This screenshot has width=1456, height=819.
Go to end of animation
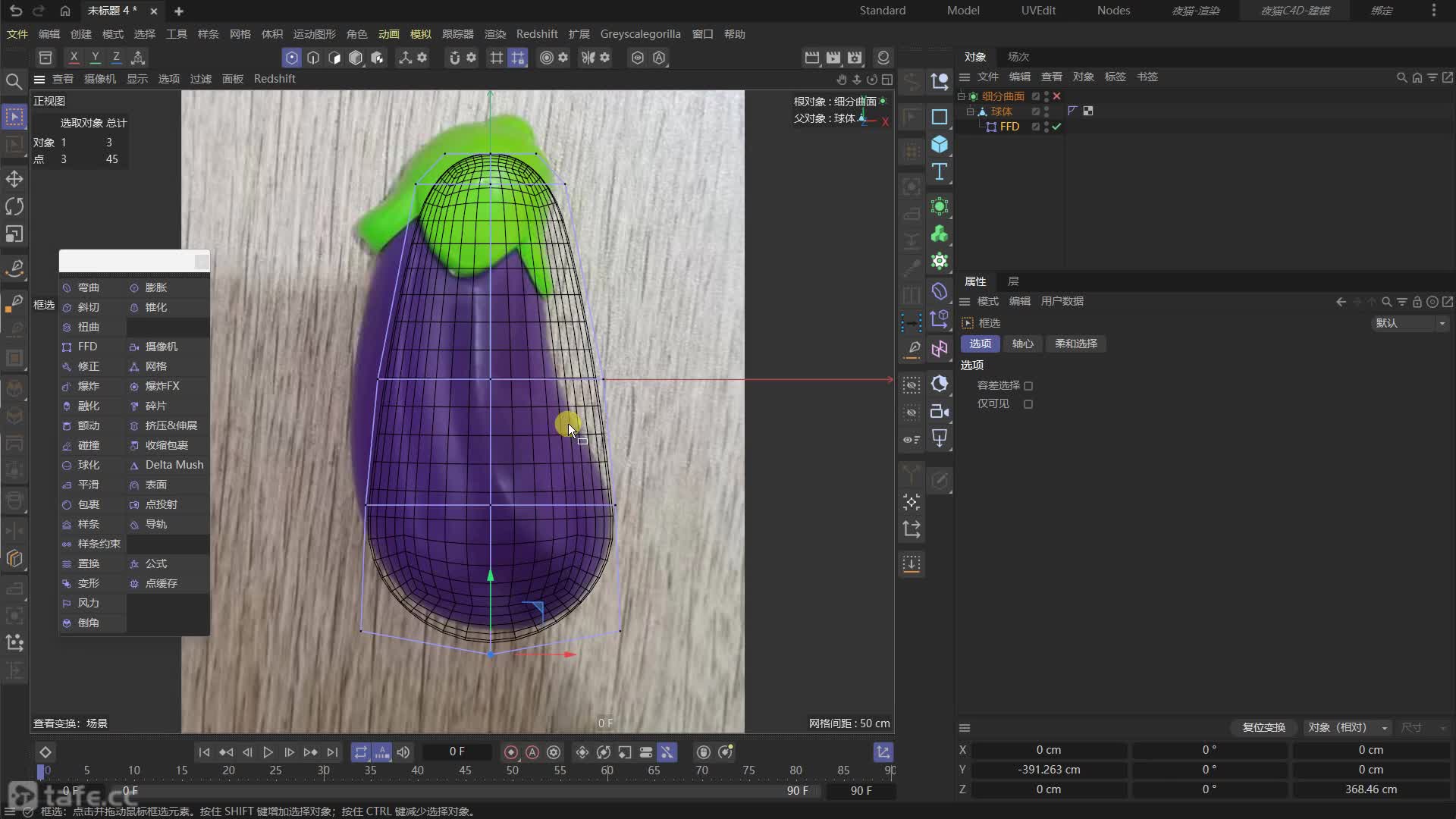(332, 752)
